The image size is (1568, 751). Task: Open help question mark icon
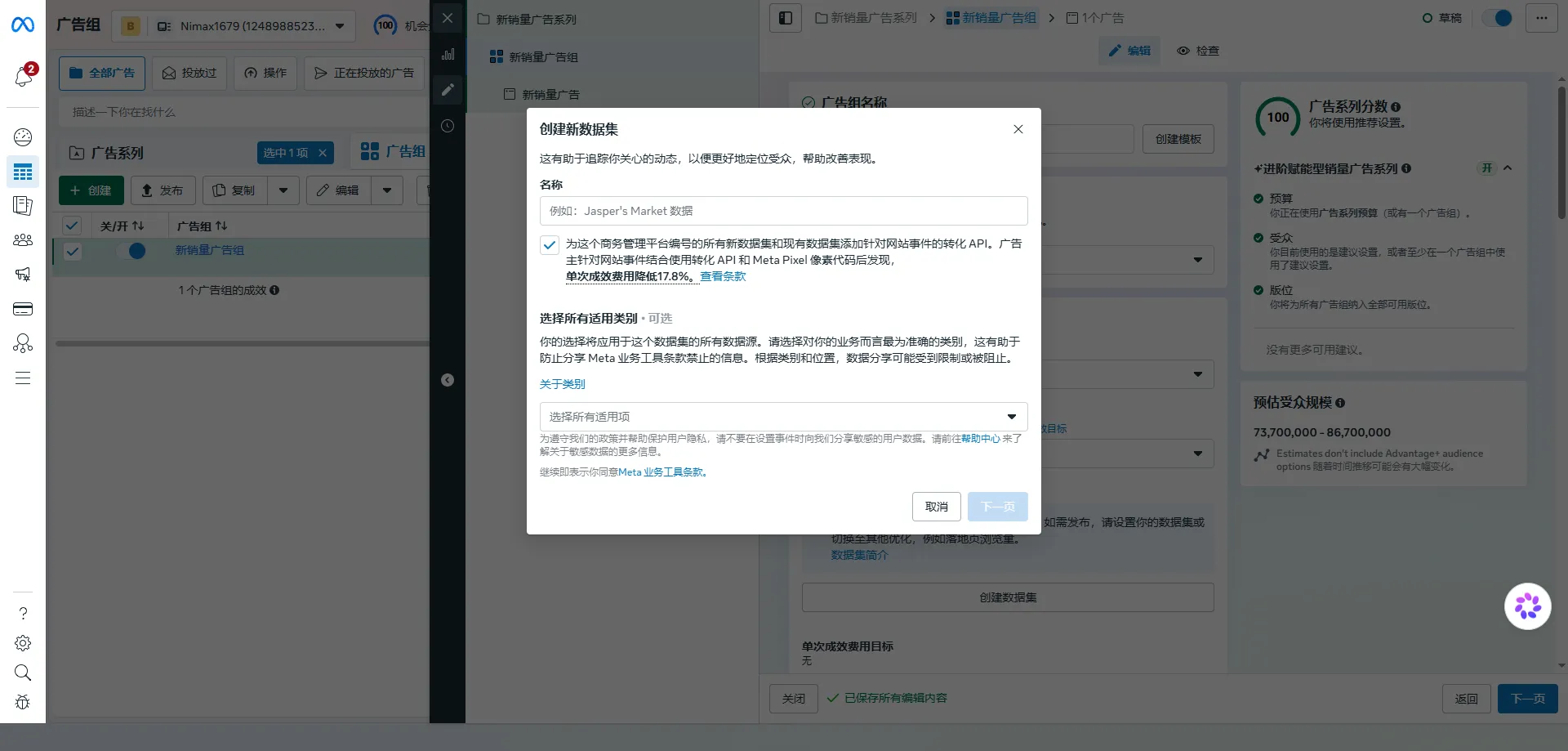[23, 613]
